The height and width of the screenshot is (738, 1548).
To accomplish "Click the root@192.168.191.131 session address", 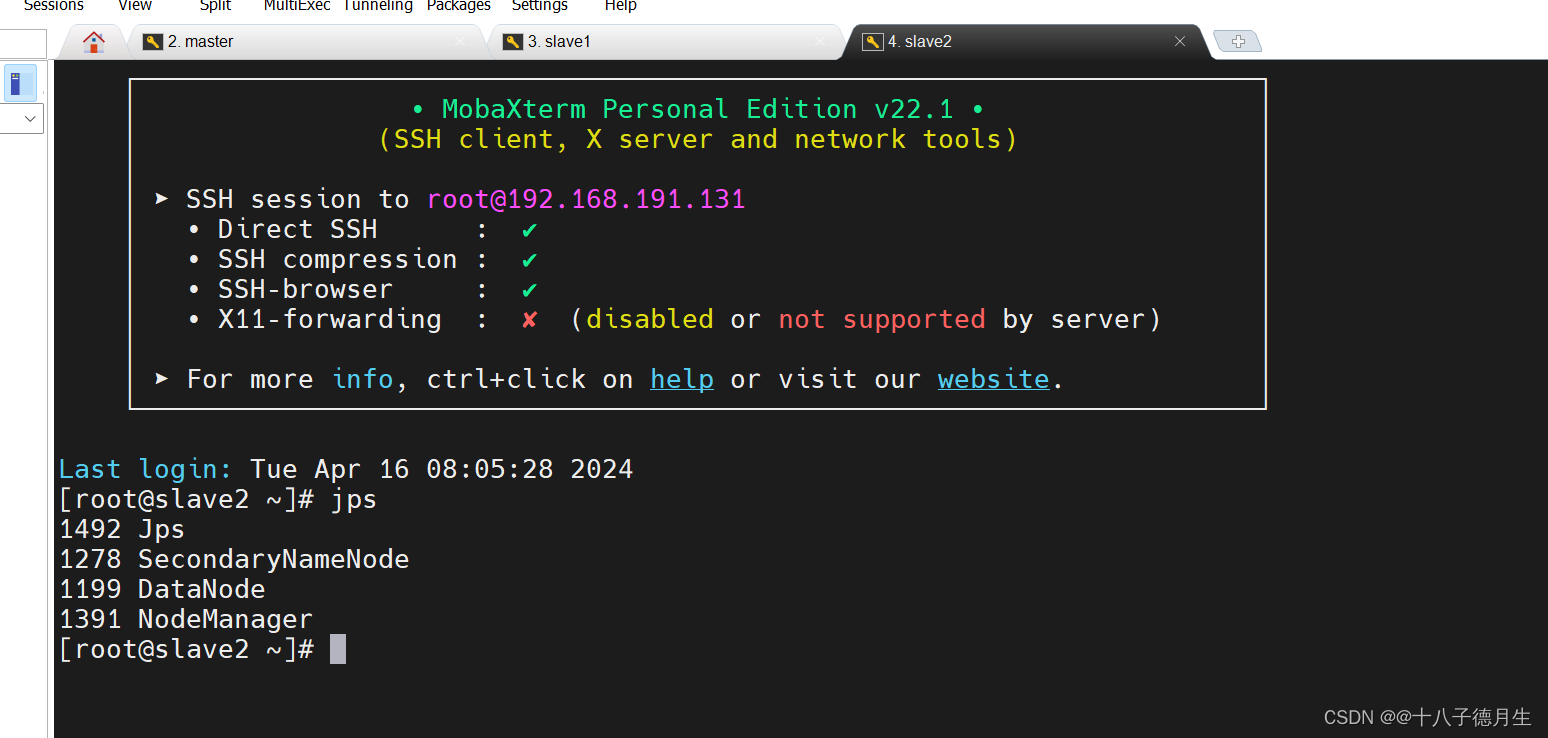I will tap(586, 199).
